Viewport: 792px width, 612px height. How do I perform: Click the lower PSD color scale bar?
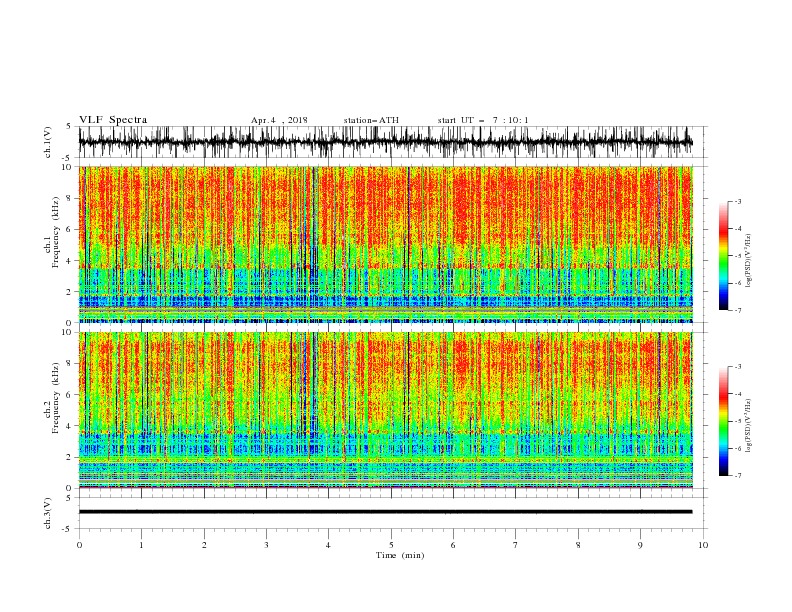(723, 421)
